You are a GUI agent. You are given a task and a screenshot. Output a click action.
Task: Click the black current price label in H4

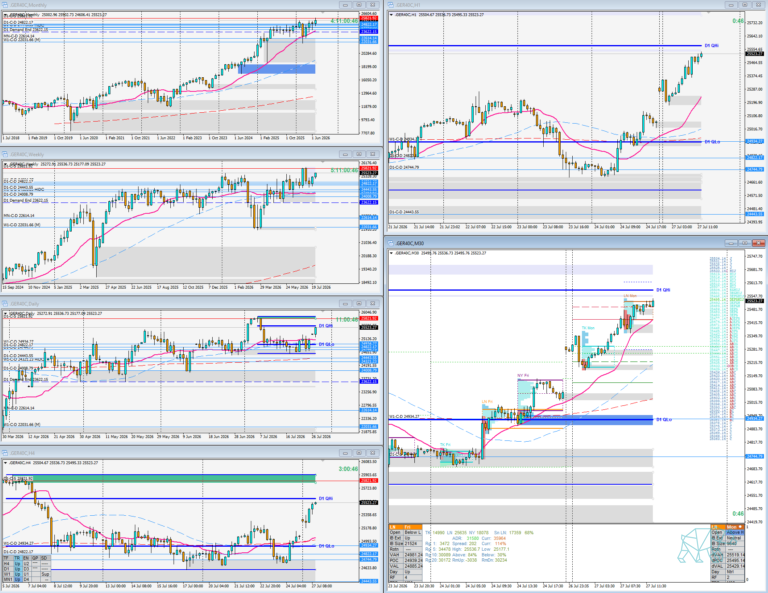click(368, 502)
